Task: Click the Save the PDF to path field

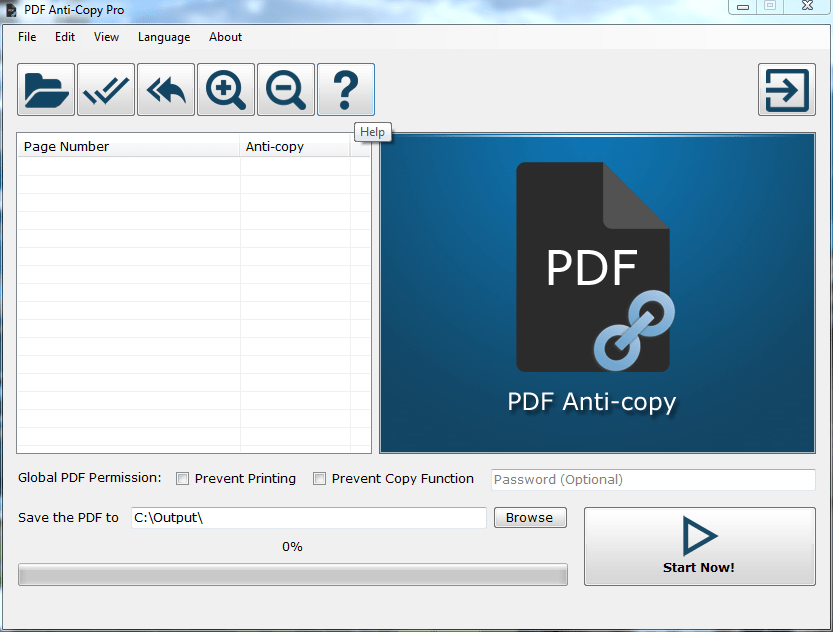Action: (x=309, y=518)
